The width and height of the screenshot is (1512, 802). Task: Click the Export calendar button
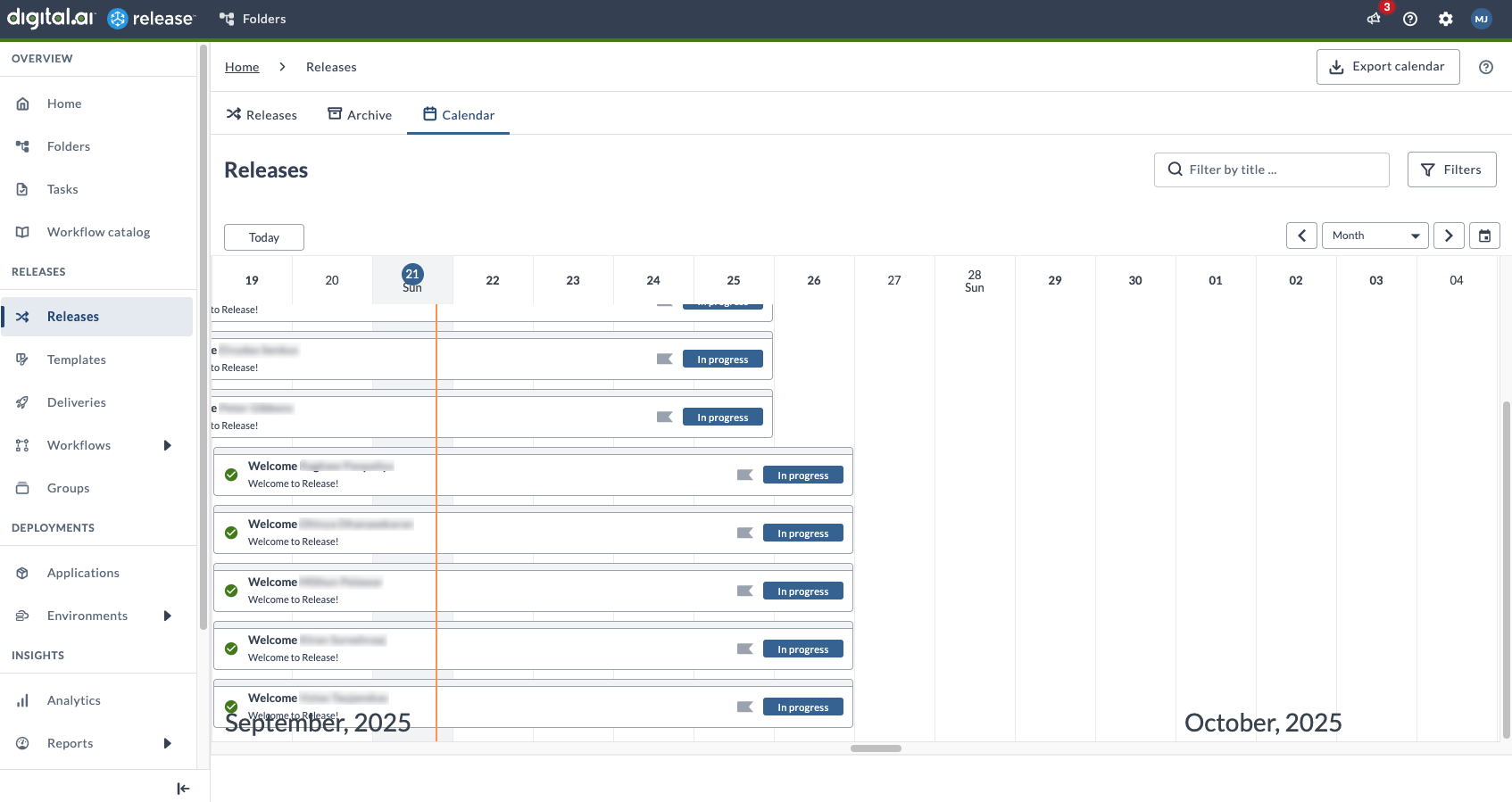pyautogui.click(x=1388, y=67)
